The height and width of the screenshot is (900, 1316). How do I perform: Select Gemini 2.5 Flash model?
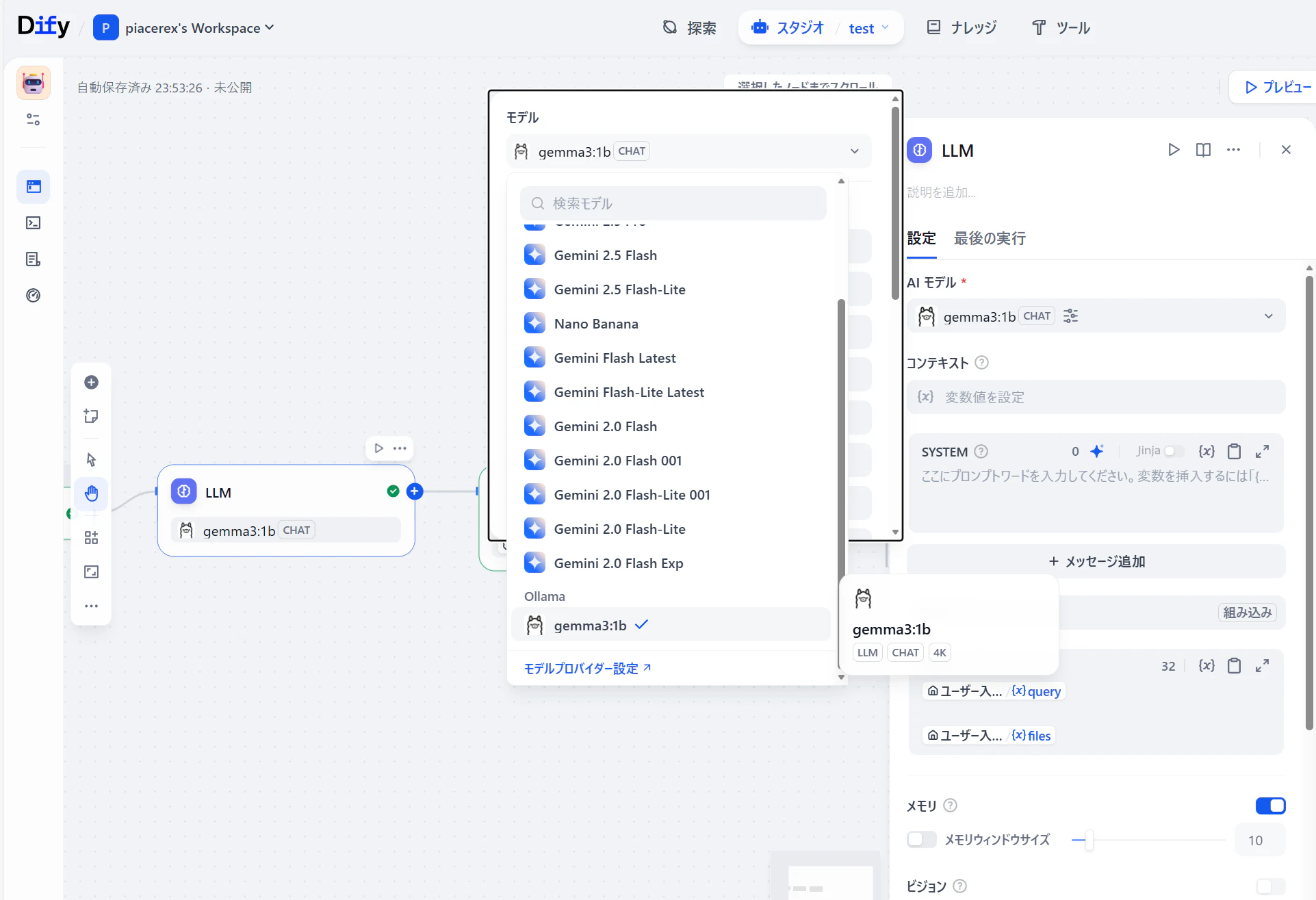point(671,255)
